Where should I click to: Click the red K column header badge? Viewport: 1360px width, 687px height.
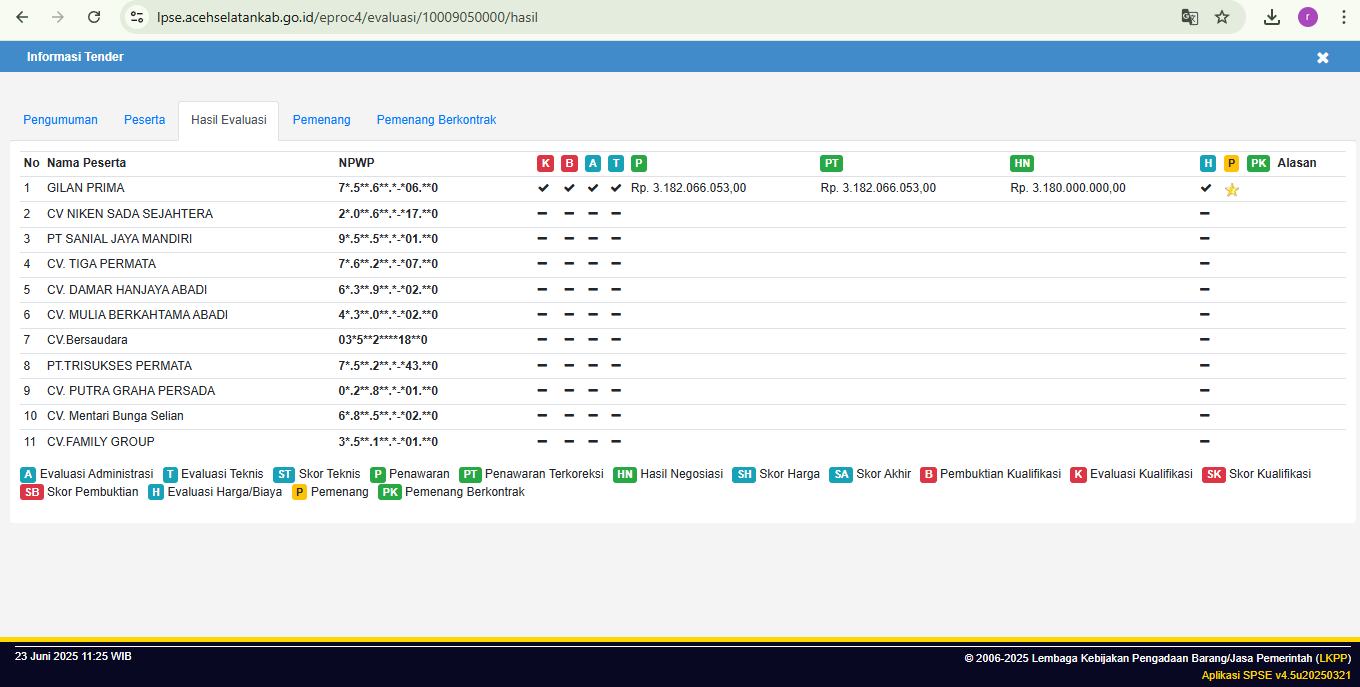click(x=545, y=163)
